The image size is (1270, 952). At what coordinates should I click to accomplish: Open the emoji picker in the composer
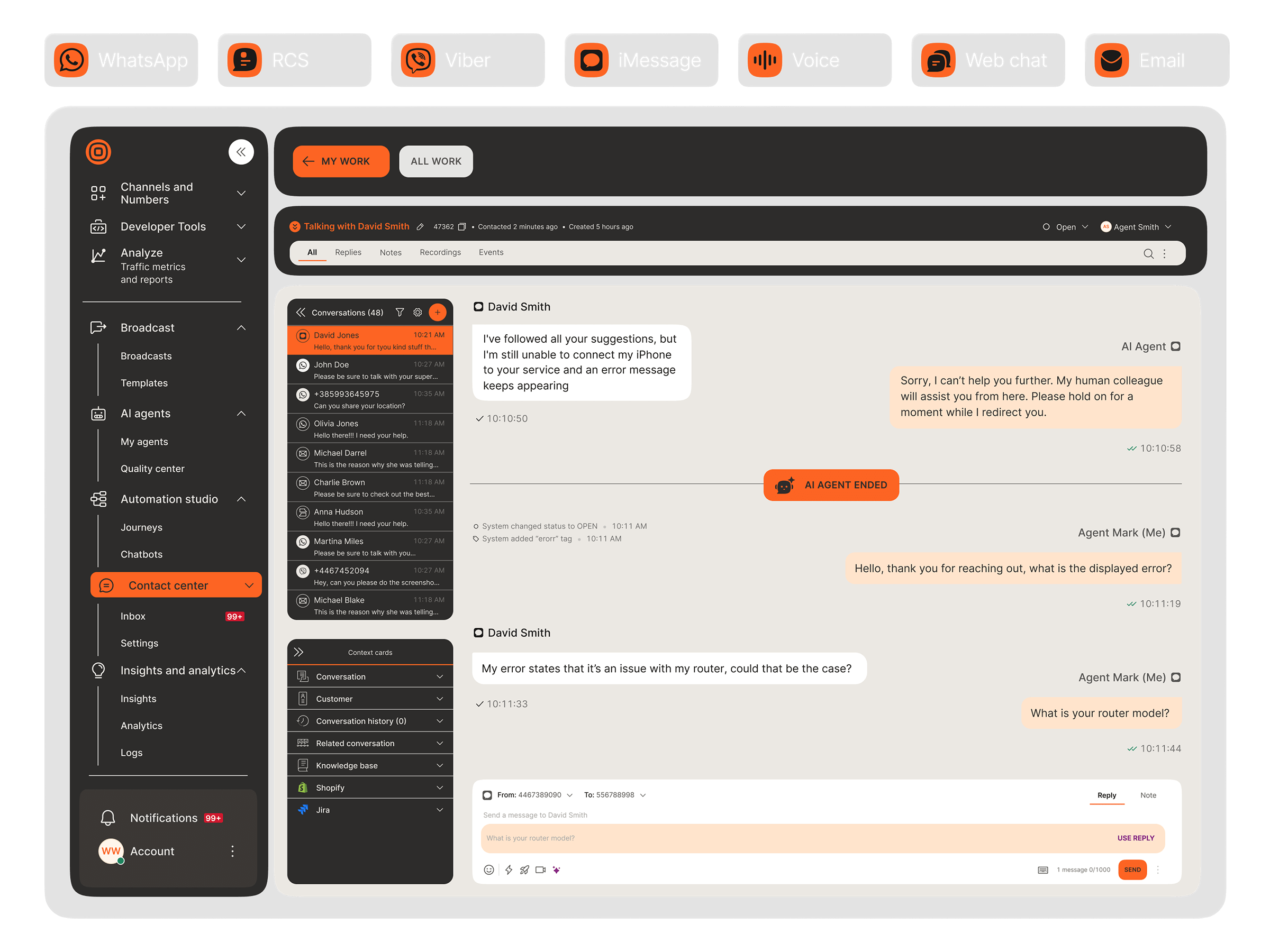click(x=488, y=869)
